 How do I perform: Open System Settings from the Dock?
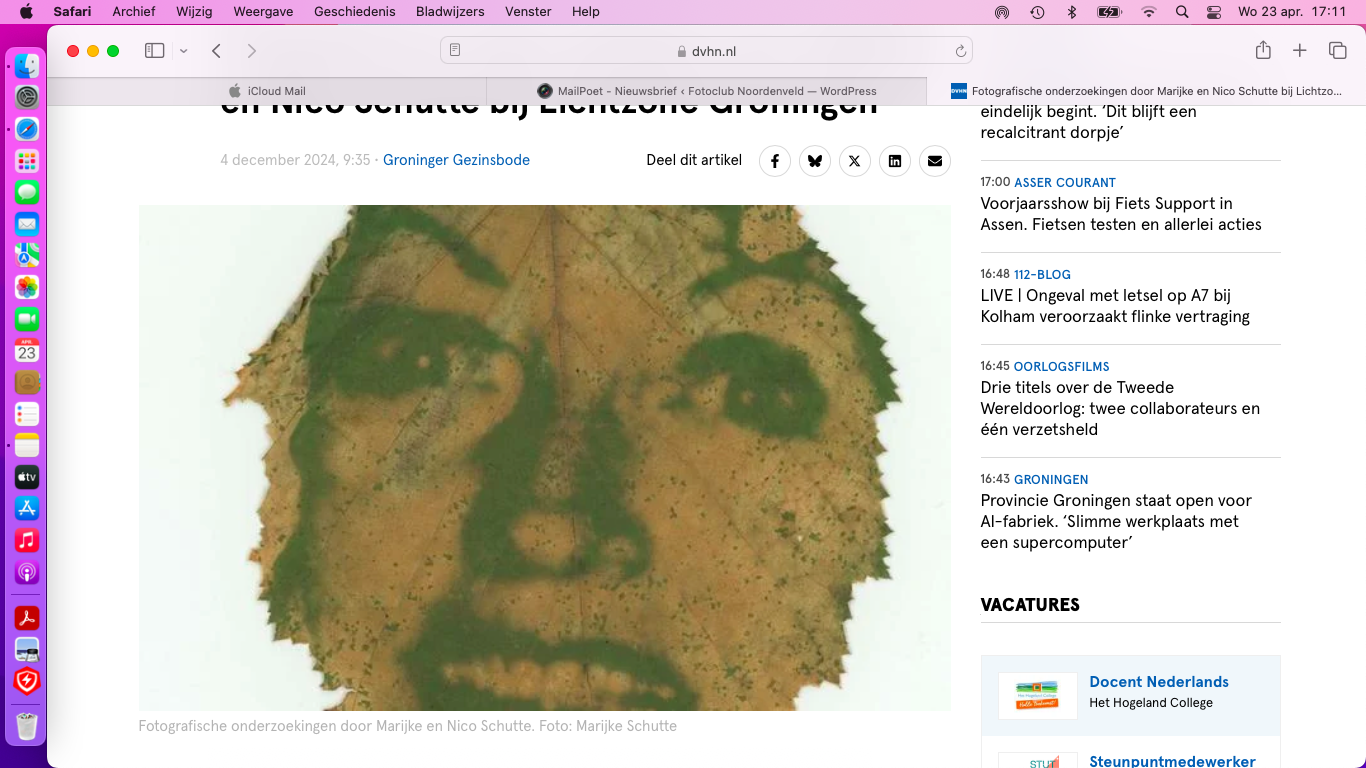[27, 97]
